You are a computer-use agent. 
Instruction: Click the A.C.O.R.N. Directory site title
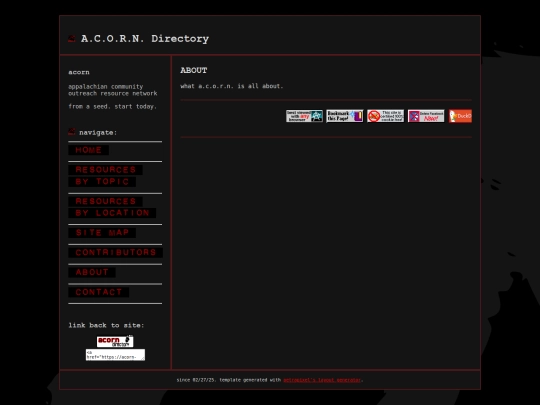(x=145, y=39)
